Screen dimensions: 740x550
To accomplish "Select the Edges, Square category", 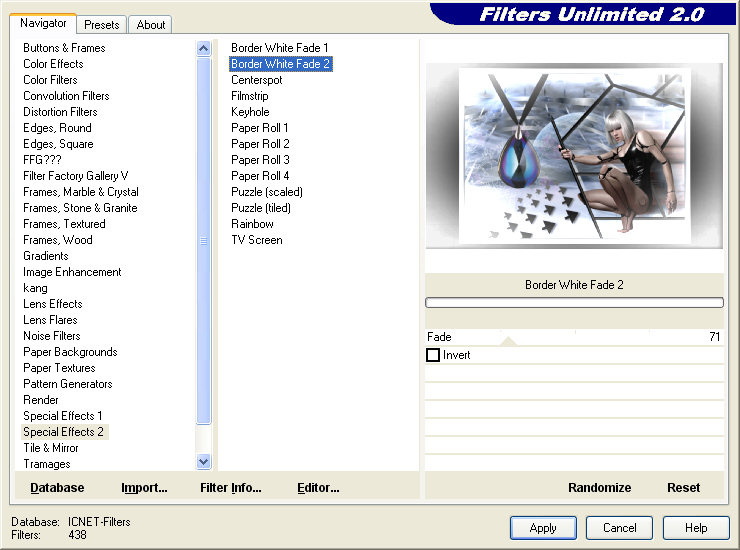I will click(x=58, y=144).
